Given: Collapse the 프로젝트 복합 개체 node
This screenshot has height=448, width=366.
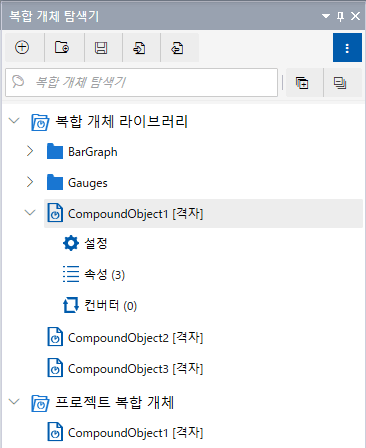Looking at the screenshot, I should (14, 401).
